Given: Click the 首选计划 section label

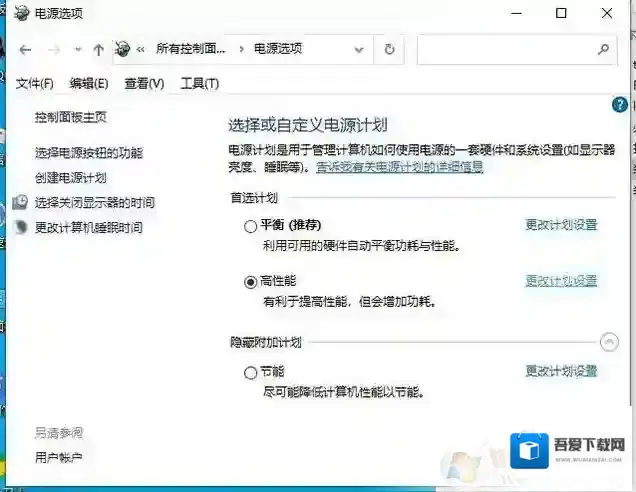Looking at the screenshot, I should pyautogui.click(x=254, y=198).
